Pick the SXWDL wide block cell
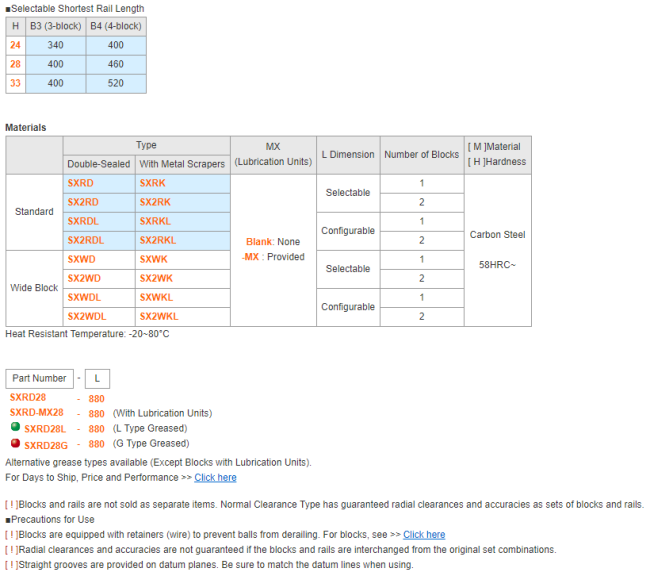Screen dimensions: 650x572 coord(84,297)
